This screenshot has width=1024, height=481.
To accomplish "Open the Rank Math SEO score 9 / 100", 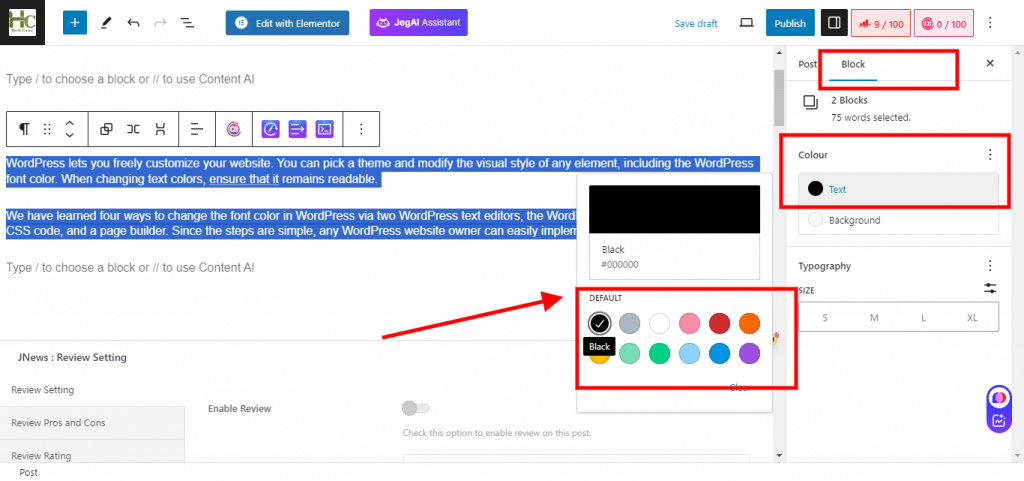I will 880,23.
